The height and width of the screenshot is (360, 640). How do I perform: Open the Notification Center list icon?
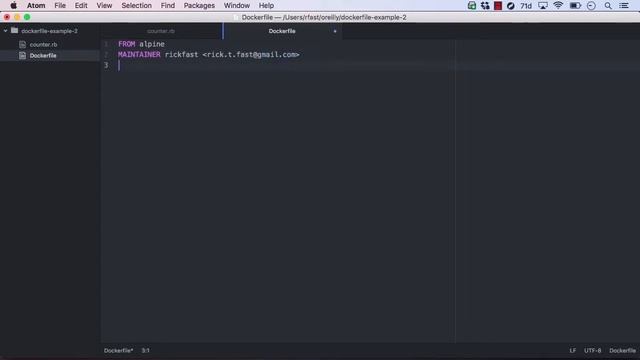click(624, 6)
